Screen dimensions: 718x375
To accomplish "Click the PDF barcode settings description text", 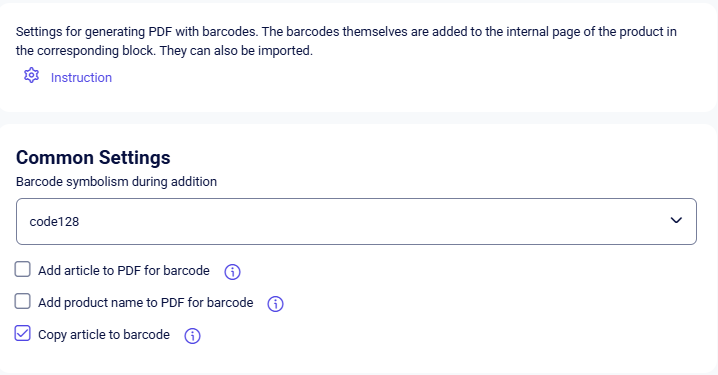I will click(346, 41).
